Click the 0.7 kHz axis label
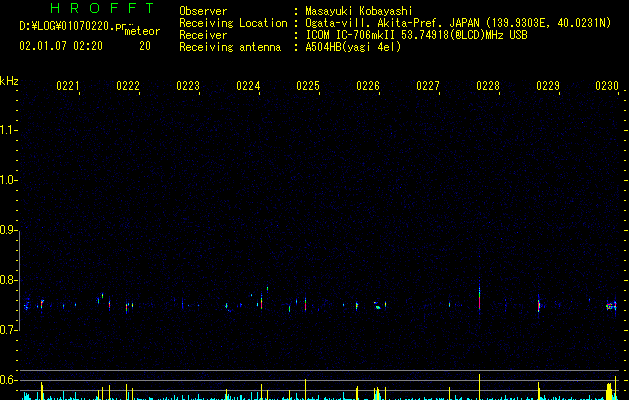The image size is (629, 400). [x=8, y=330]
